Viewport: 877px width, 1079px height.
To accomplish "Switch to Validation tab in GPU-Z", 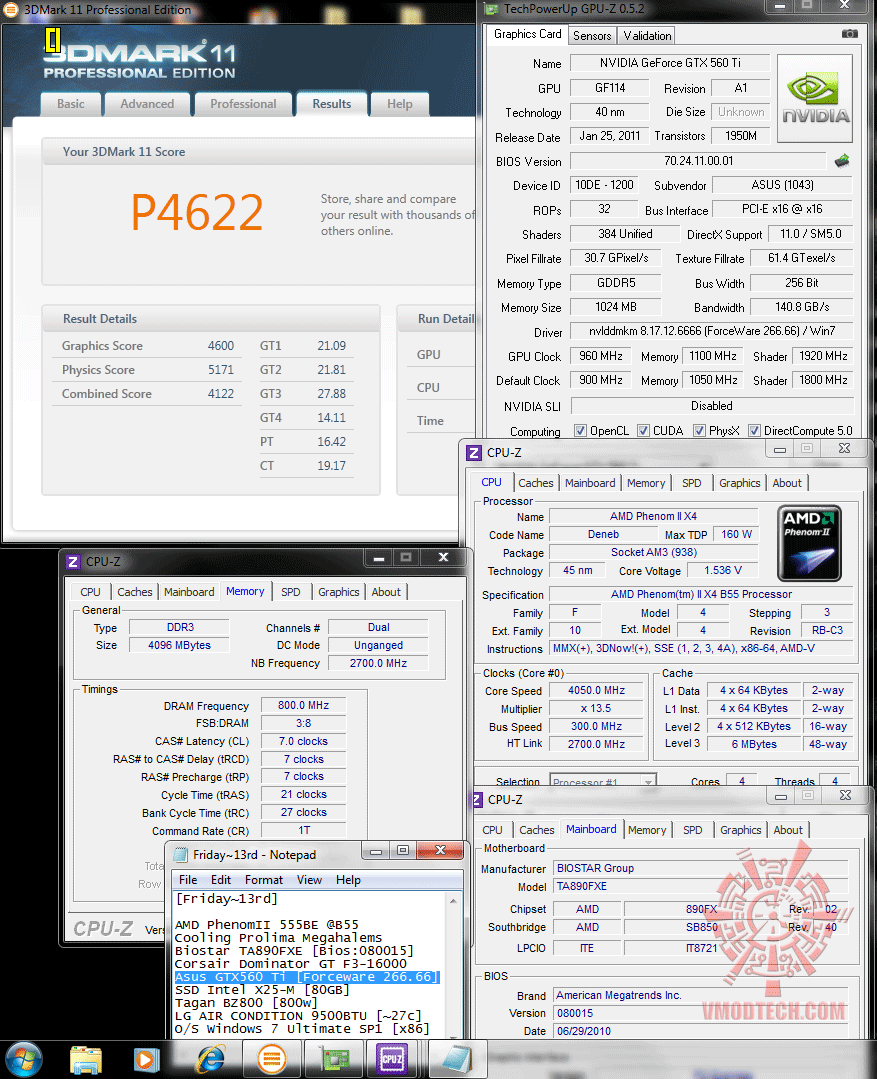I will click(x=647, y=36).
